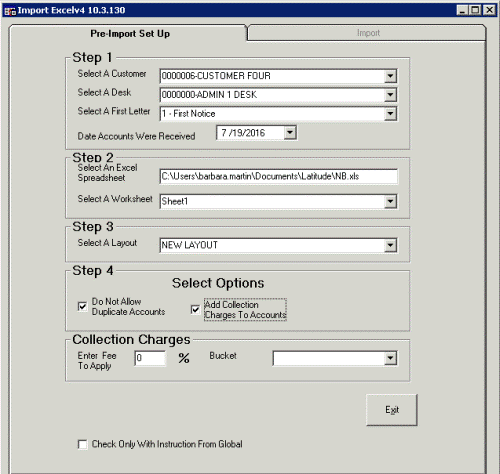The image size is (500, 474).
Task: Close the Import Excel window
Action: point(489,10)
